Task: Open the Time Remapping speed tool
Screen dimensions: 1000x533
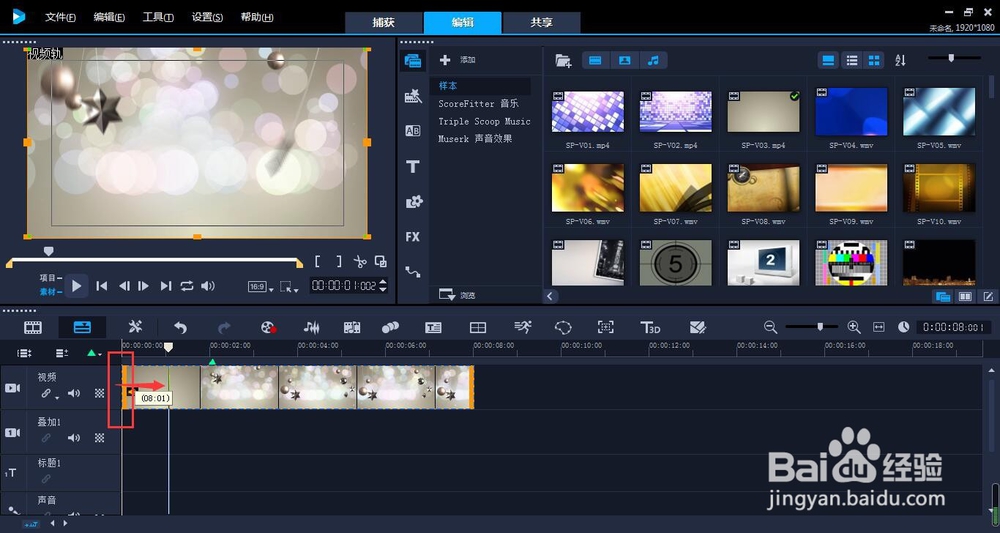Action: click(x=522, y=327)
